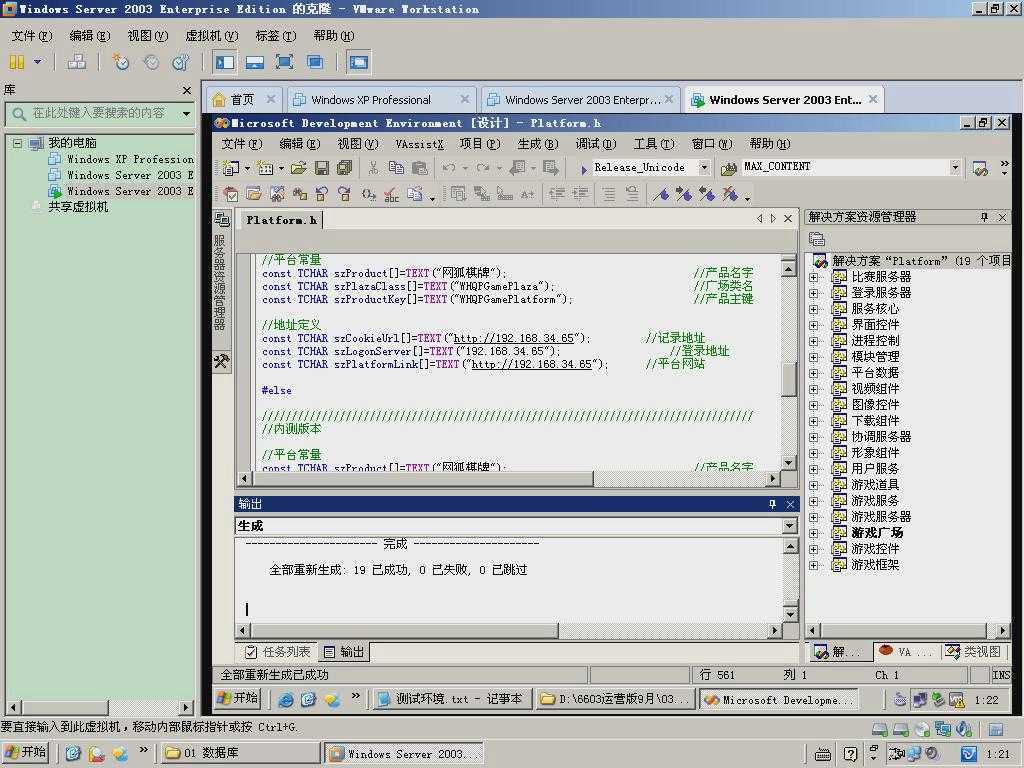
Task: Copy with the Visual Studio copy icon
Action: pyautogui.click(x=396, y=168)
